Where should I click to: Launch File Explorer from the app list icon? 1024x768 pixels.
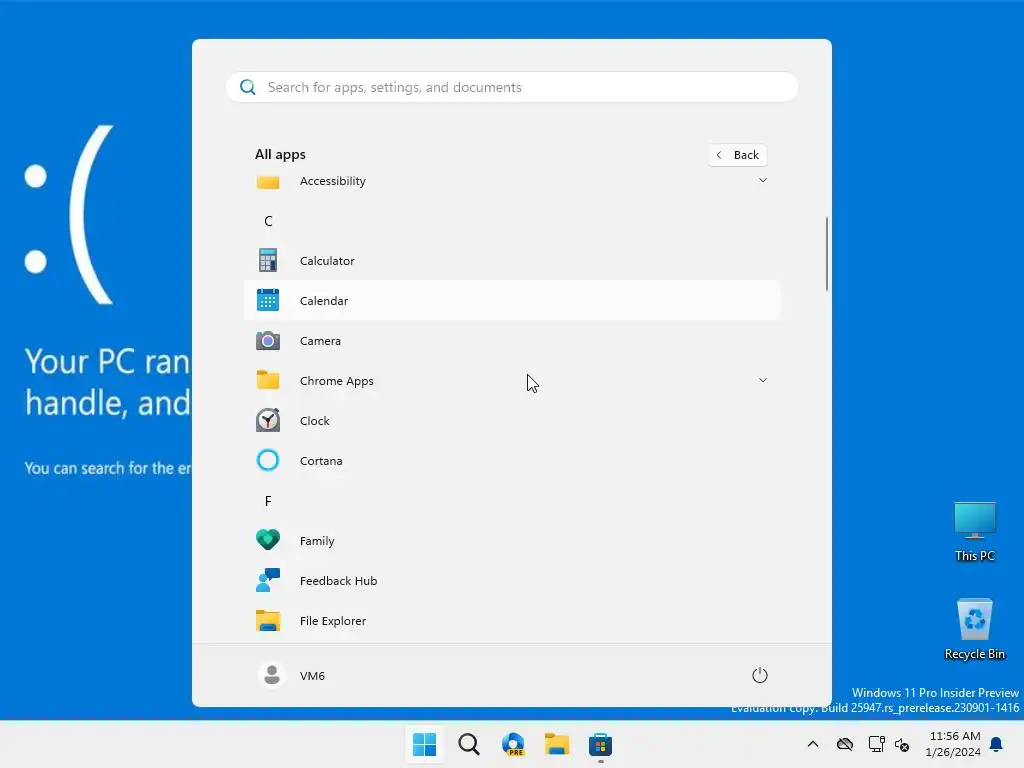tap(268, 620)
